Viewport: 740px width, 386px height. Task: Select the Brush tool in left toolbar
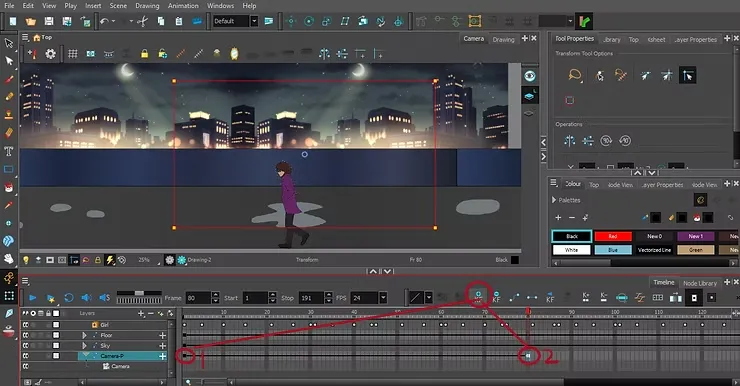point(8,79)
